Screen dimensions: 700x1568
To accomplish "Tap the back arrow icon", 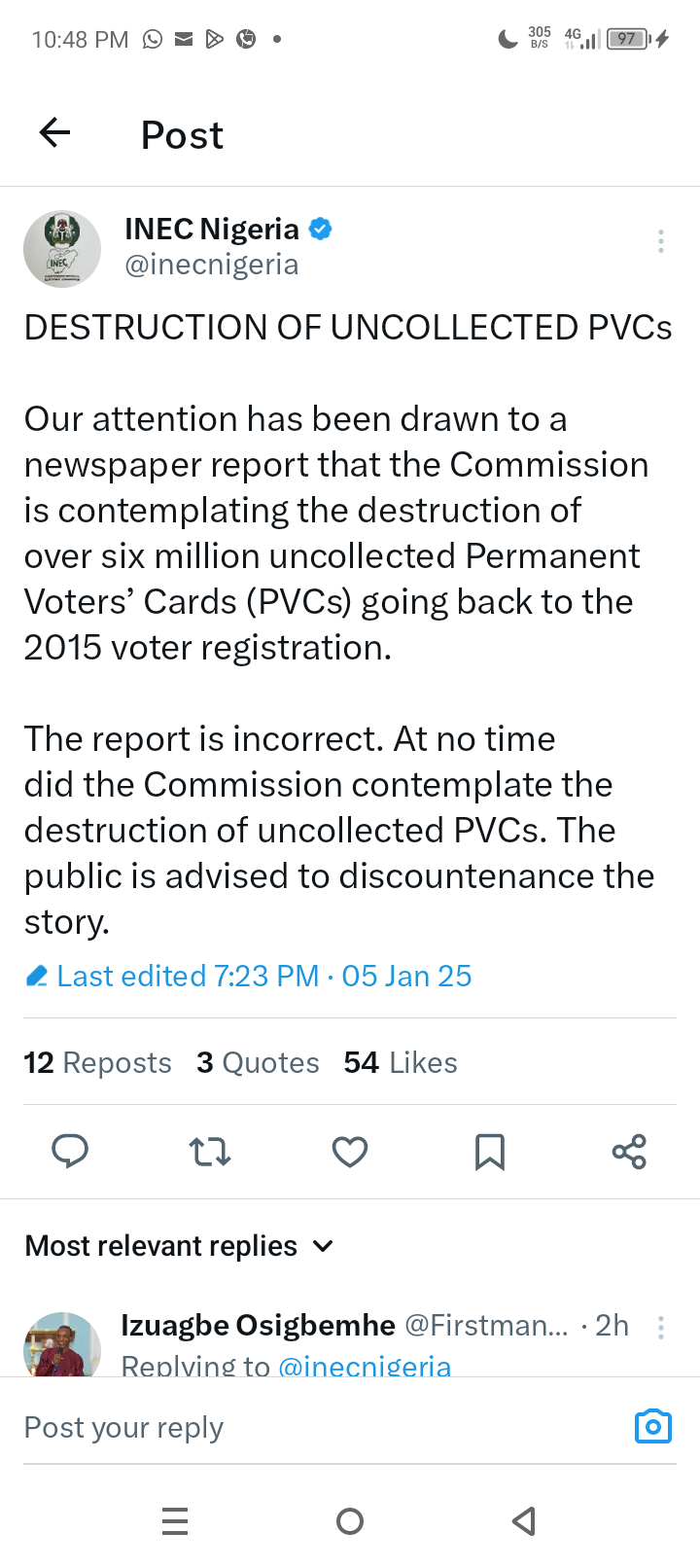I will (55, 132).
